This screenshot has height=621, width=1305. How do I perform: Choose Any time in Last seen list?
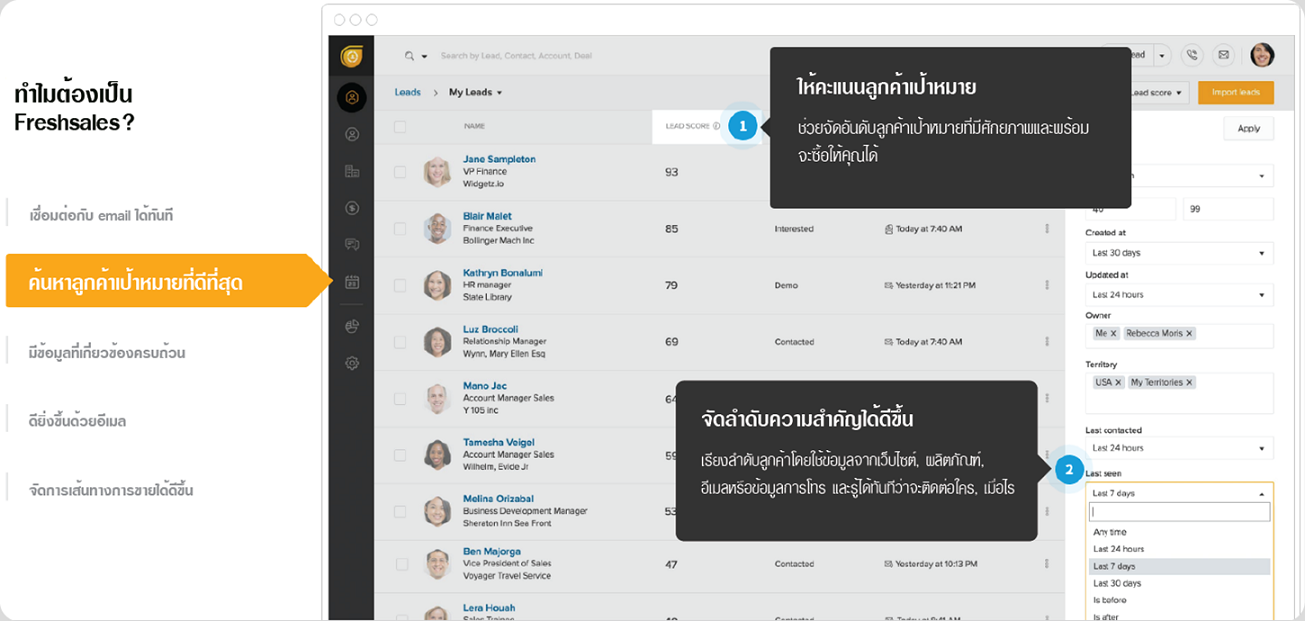pyautogui.click(x=1179, y=532)
